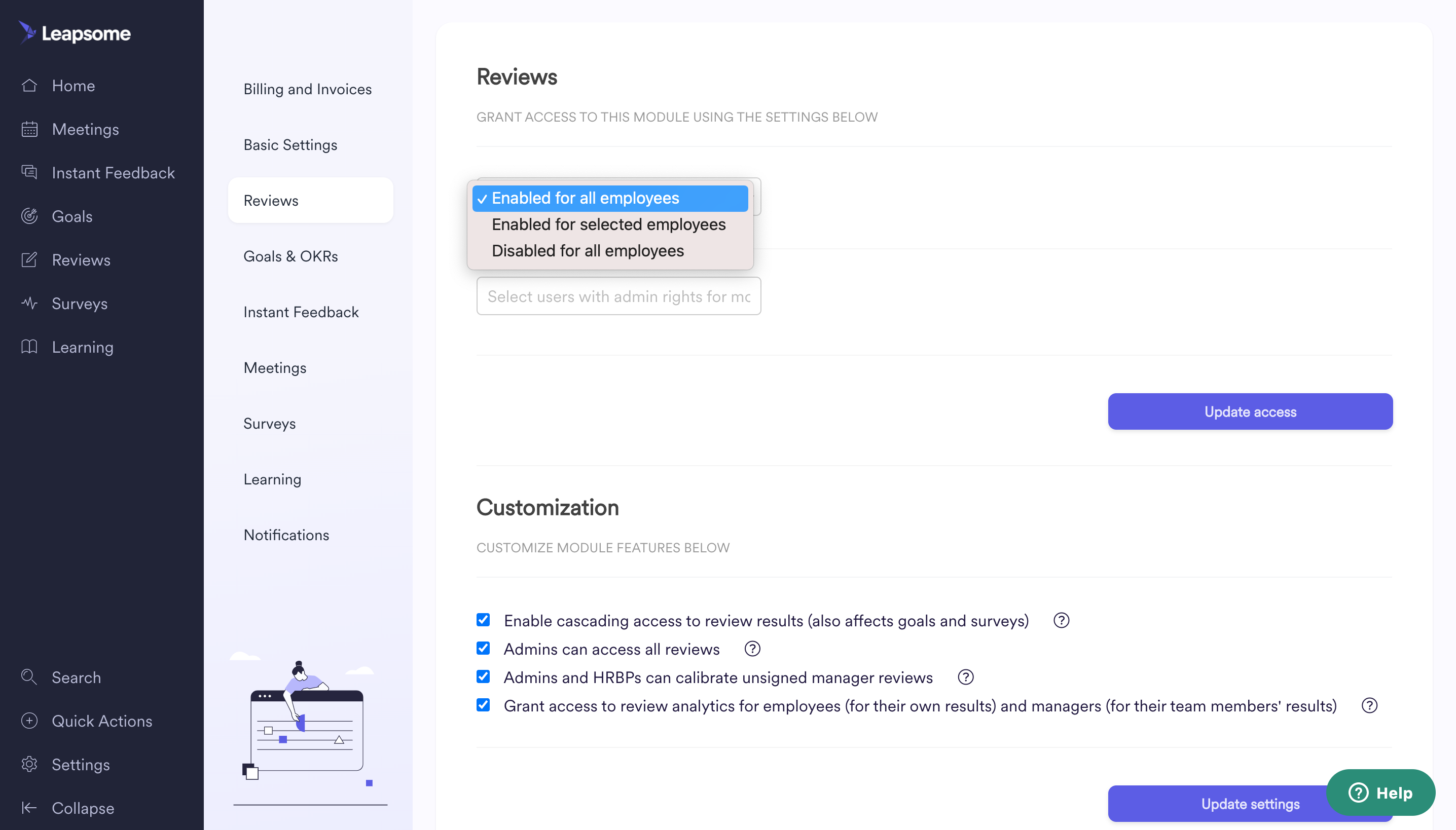This screenshot has height=830, width=1456.
Task: Open Quick Actions in sidebar
Action: click(x=102, y=721)
